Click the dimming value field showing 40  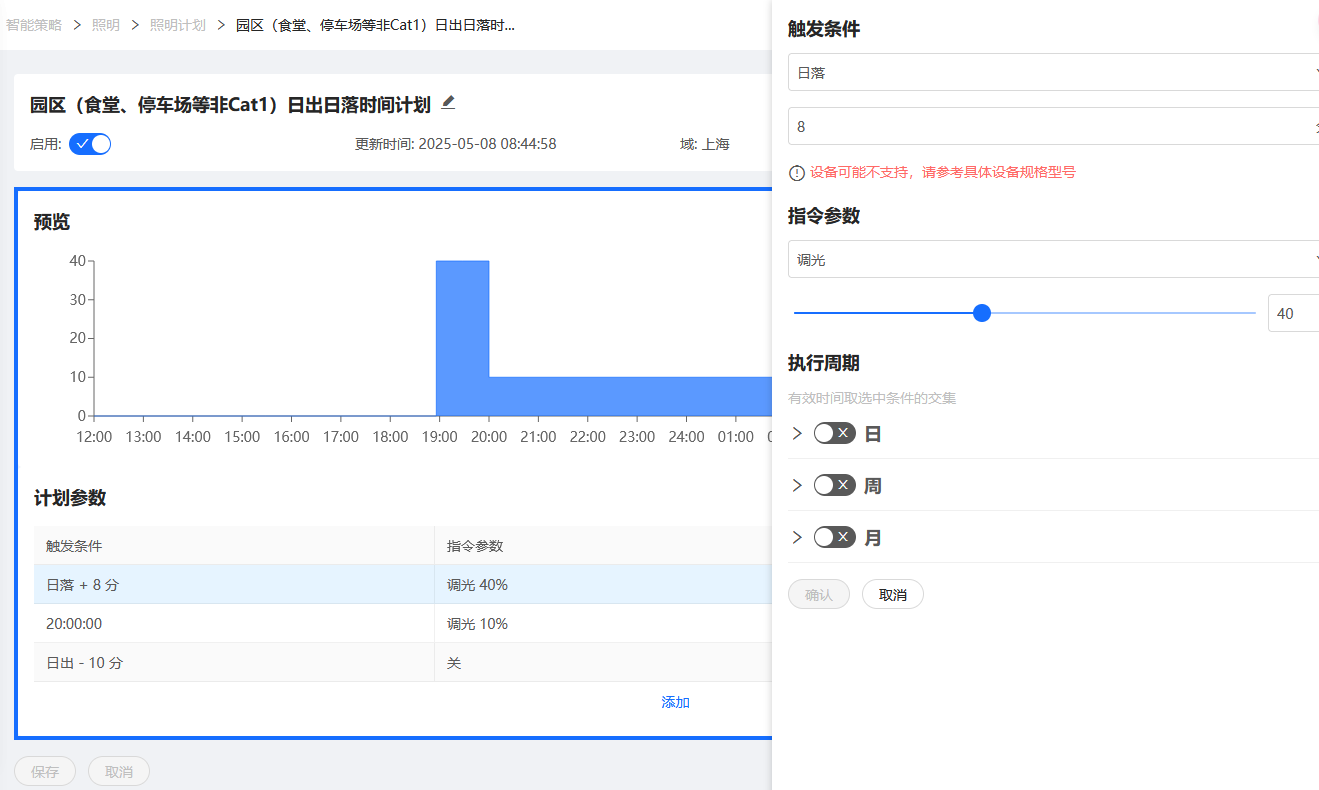pyautogui.click(x=1293, y=313)
